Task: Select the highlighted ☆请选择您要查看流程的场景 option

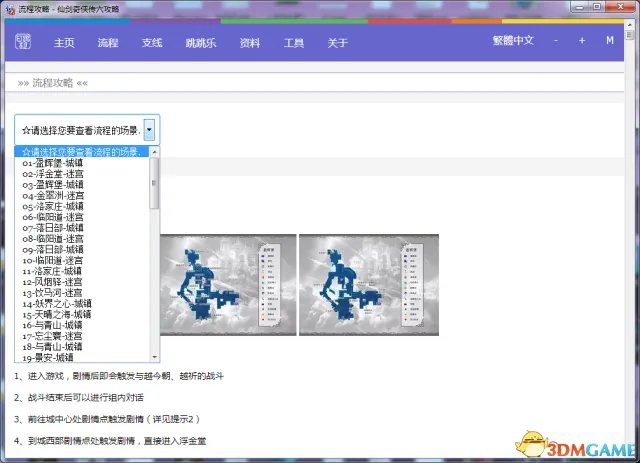Action: pos(82,152)
